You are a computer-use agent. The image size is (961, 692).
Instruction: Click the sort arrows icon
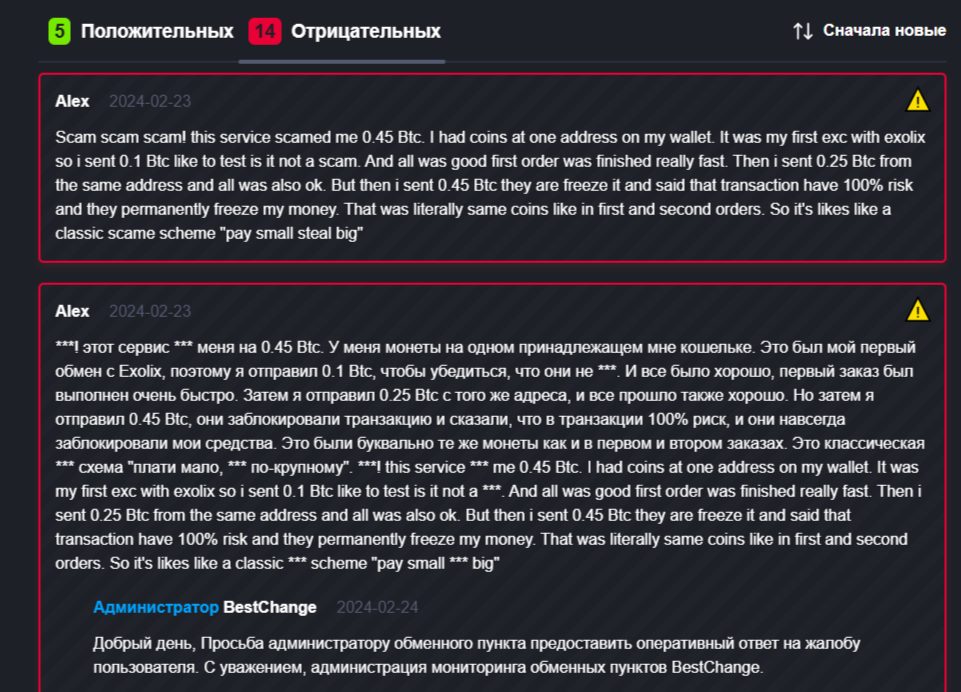803,31
